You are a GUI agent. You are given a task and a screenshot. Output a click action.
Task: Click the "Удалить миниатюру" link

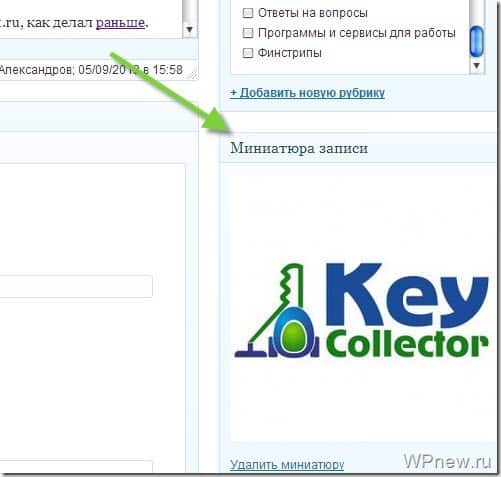tap(287, 464)
